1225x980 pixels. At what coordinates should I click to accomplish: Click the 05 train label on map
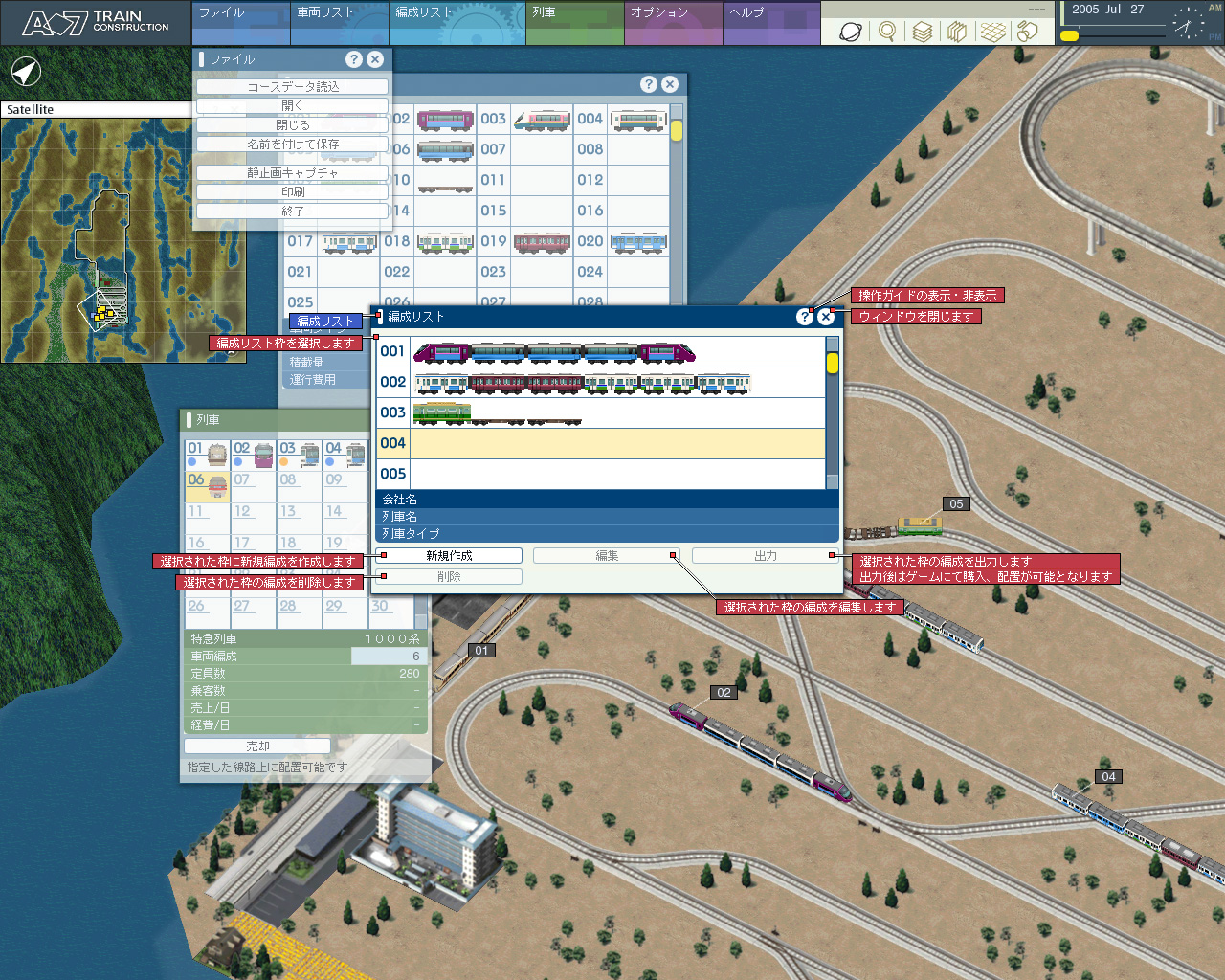(x=956, y=504)
